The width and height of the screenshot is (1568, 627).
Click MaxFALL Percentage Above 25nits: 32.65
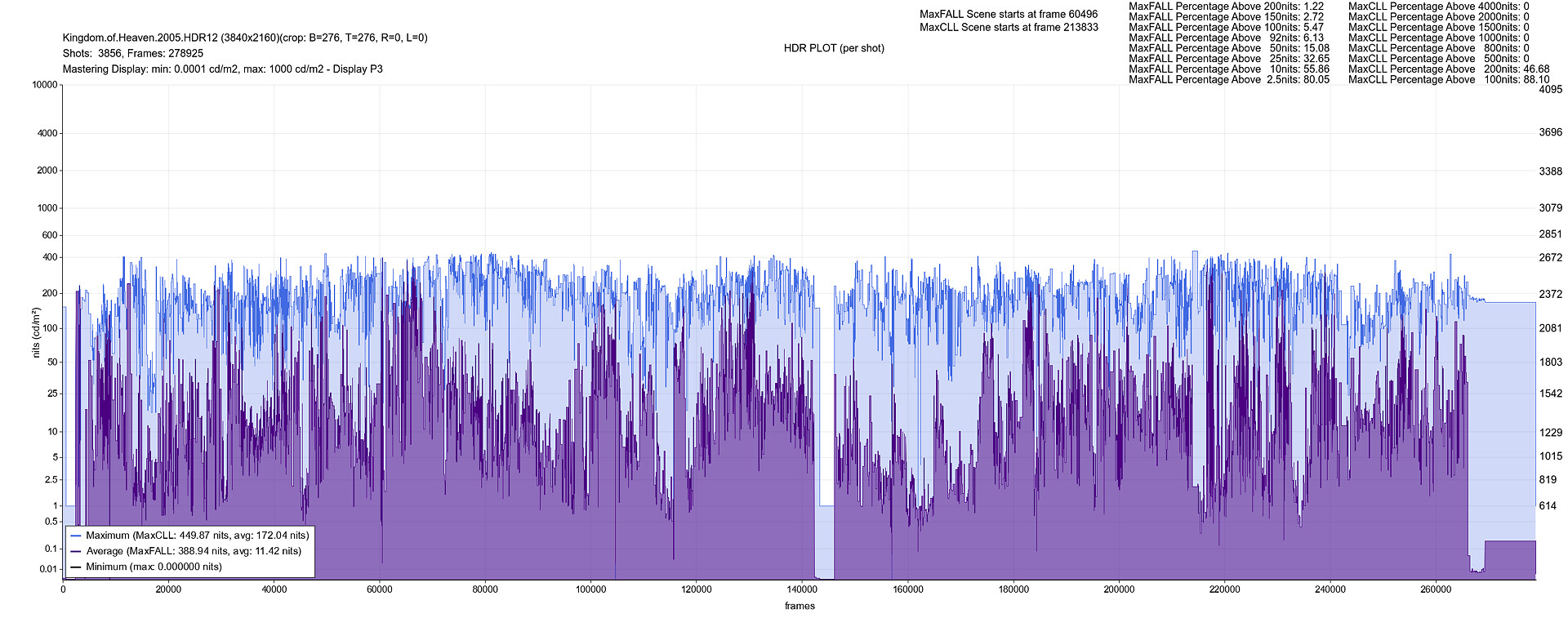[1229, 59]
